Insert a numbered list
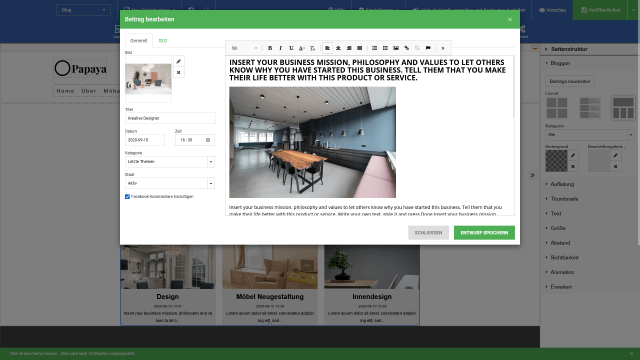Screen dimensions: 640x360 click(x=374, y=48)
